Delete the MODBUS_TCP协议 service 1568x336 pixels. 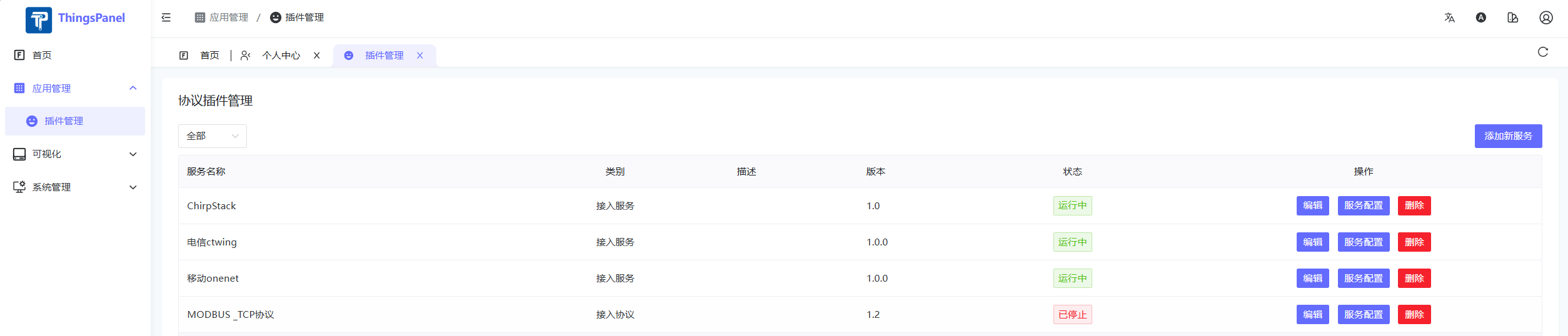pos(1414,315)
